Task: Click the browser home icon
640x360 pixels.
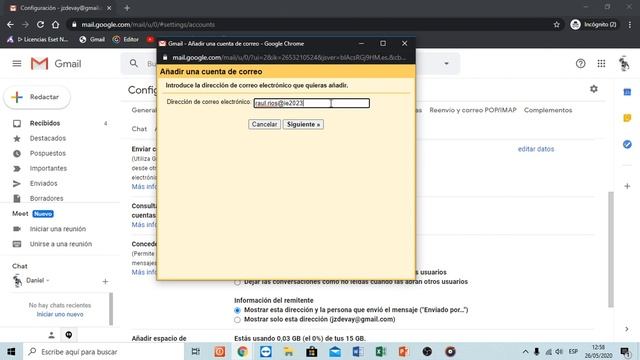Action: pyautogui.click(x=56, y=24)
